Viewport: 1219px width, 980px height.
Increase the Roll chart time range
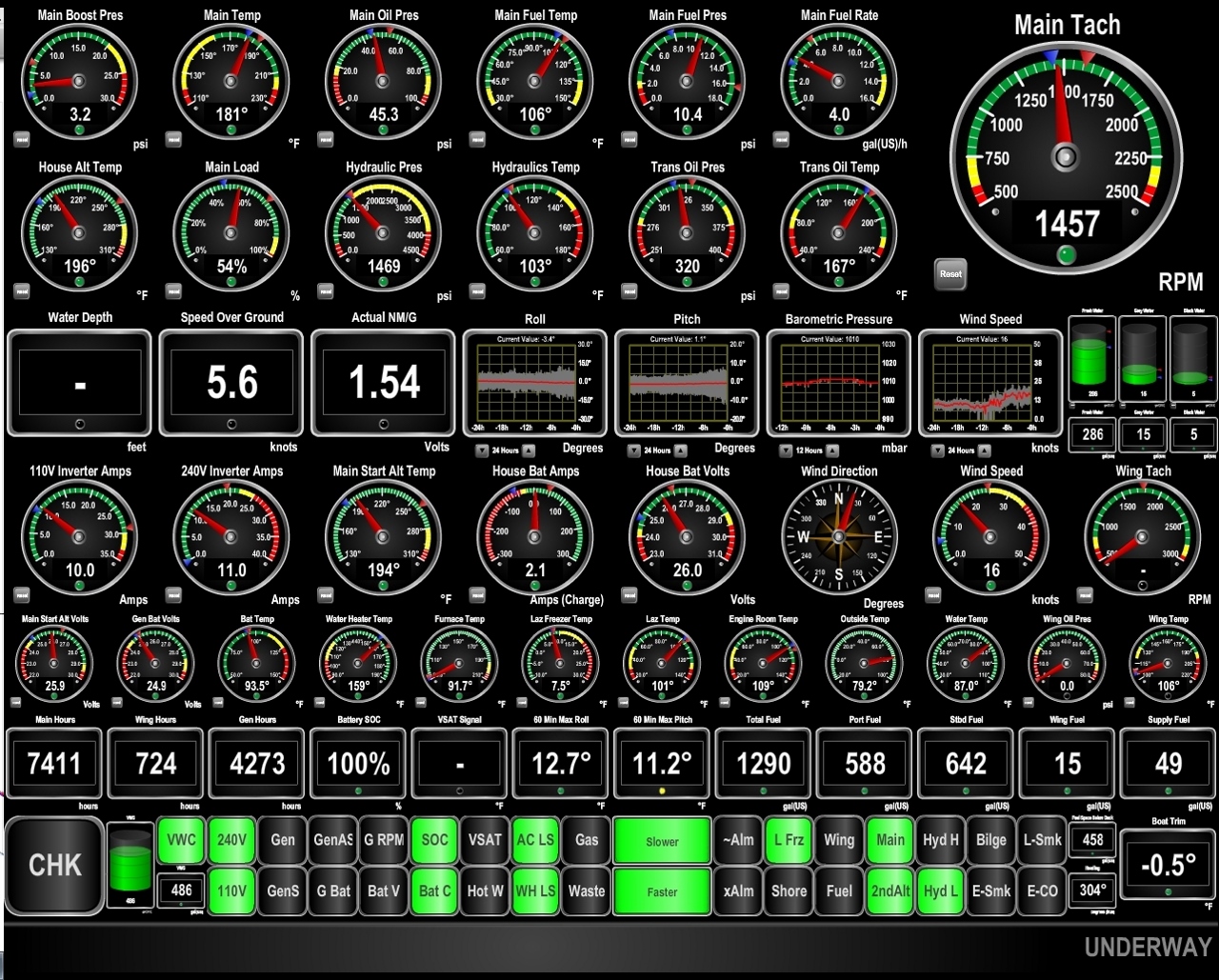(x=529, y=450)
